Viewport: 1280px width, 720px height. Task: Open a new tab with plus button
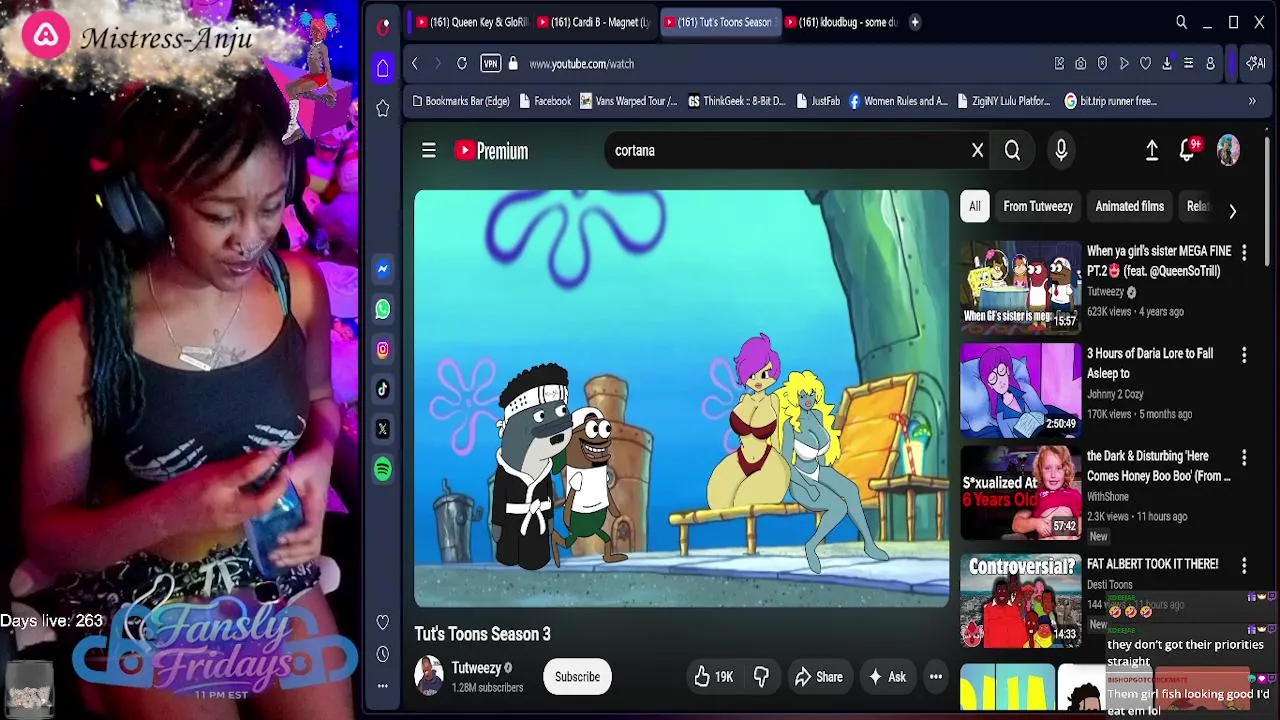pos(914,22)
